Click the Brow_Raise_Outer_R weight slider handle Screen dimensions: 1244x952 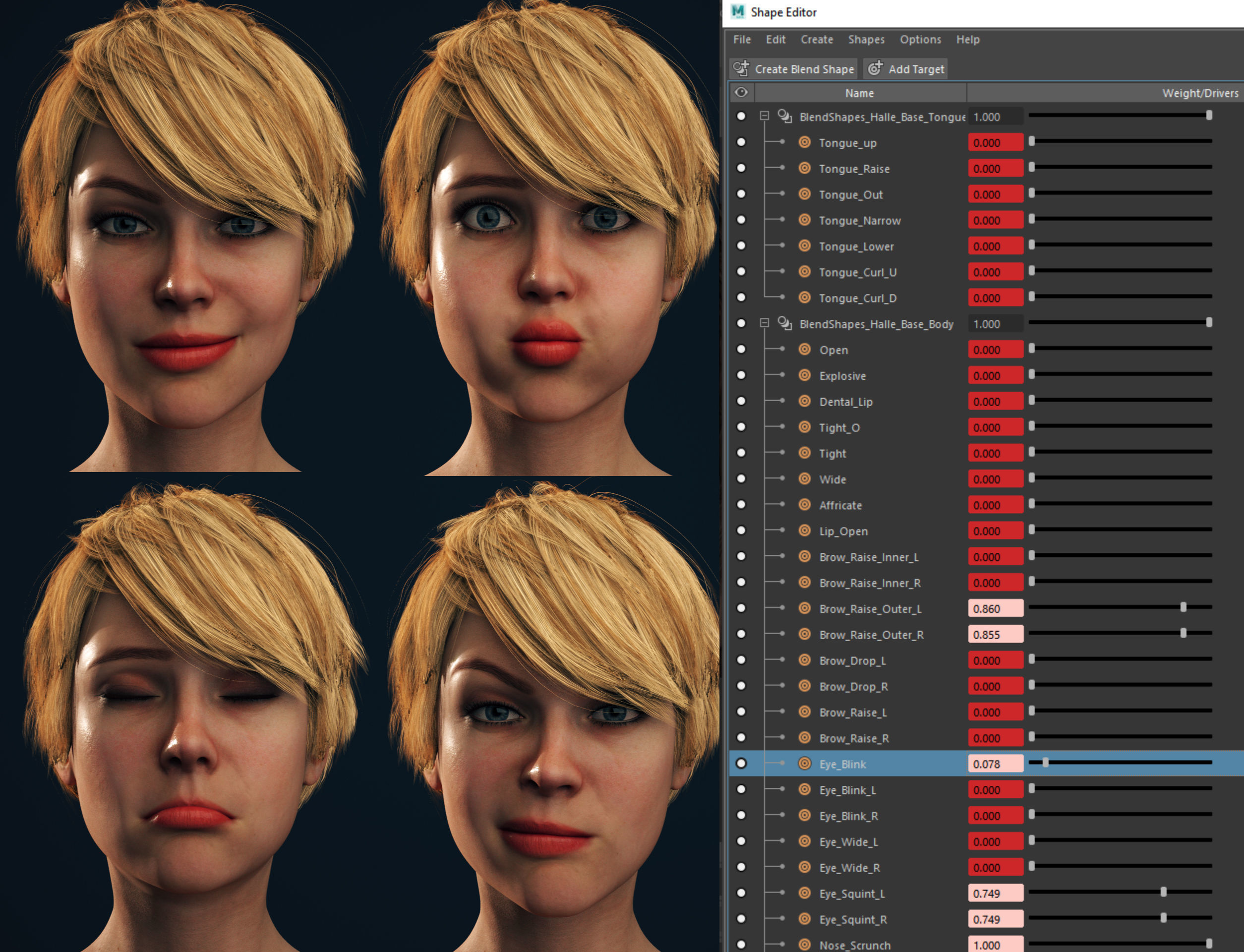pos(1183,633)
